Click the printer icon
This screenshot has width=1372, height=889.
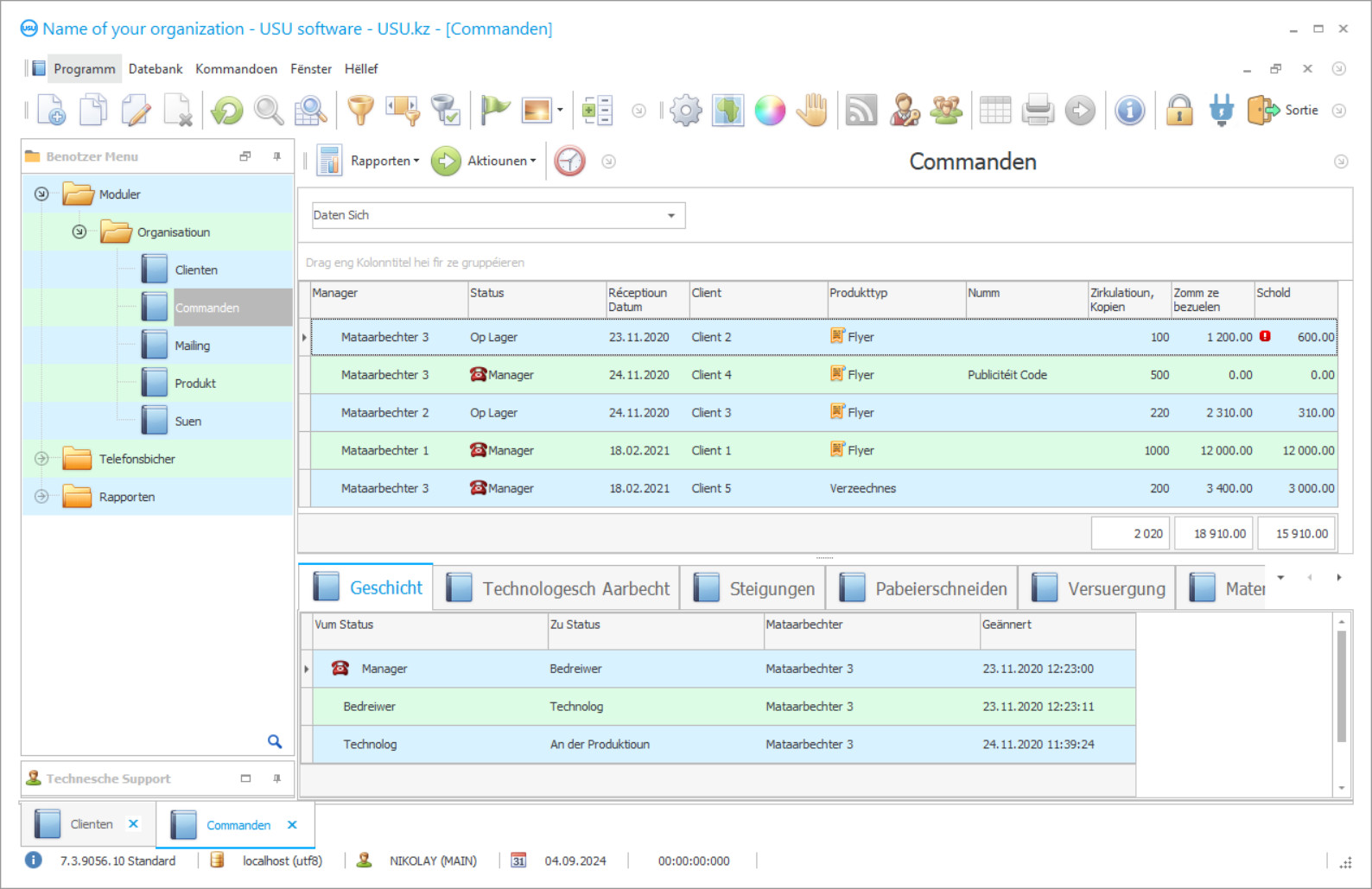point(1038,111)
